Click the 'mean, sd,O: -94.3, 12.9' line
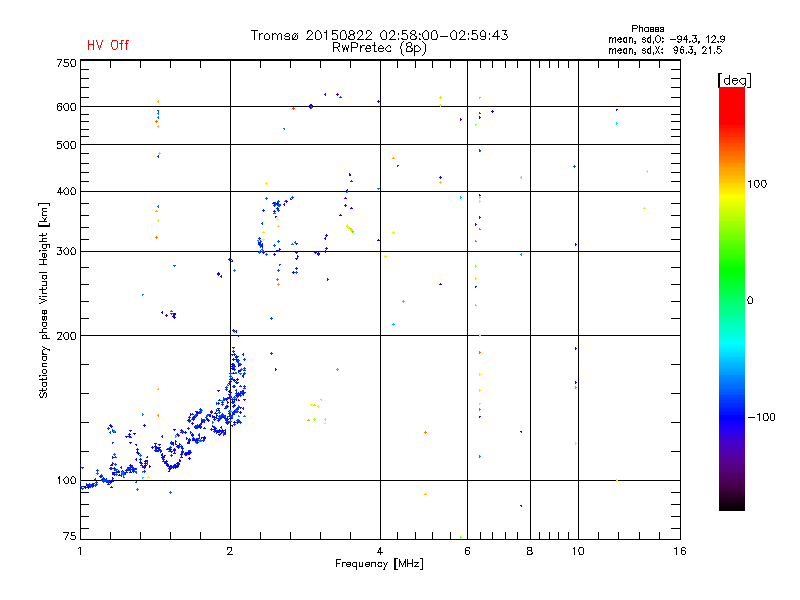 666,39
